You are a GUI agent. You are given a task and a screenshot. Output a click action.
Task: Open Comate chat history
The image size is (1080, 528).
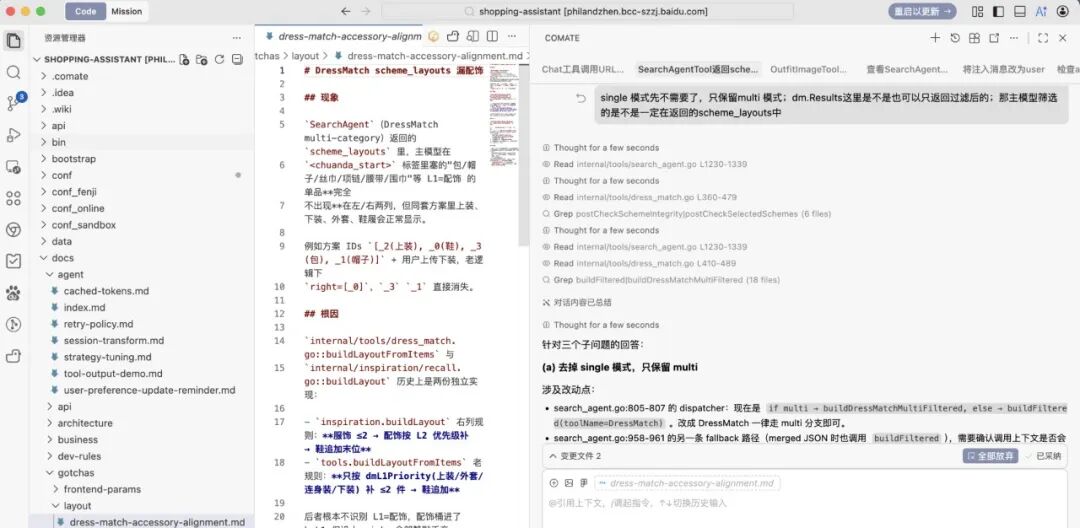pos(955,38)
